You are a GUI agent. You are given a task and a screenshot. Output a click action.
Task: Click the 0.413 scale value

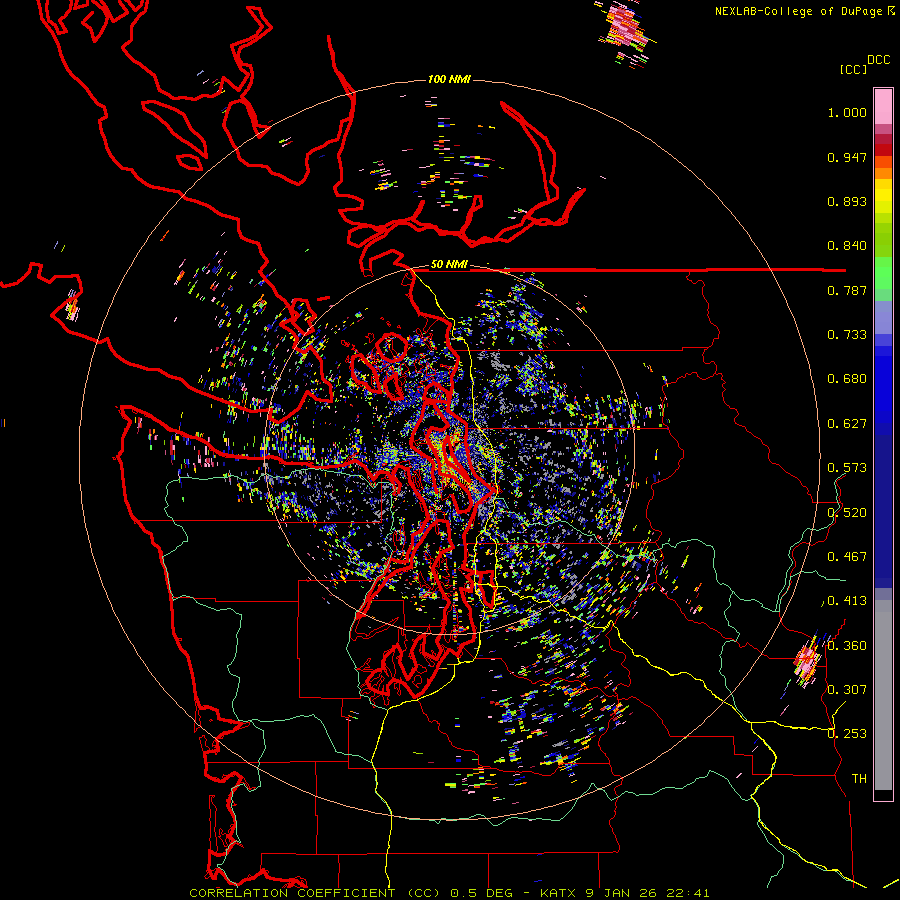[847, 601]
